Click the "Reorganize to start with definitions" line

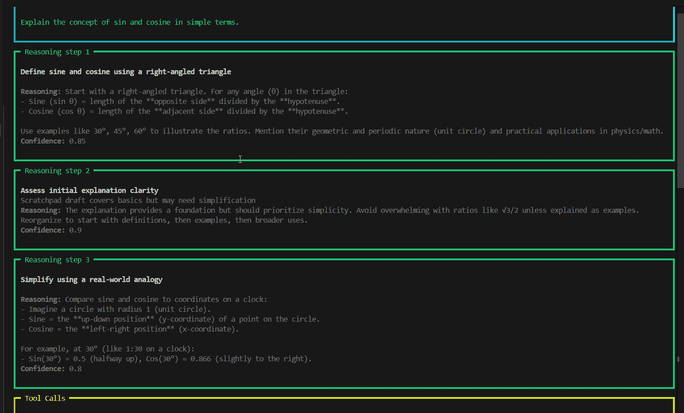(164, 220)
